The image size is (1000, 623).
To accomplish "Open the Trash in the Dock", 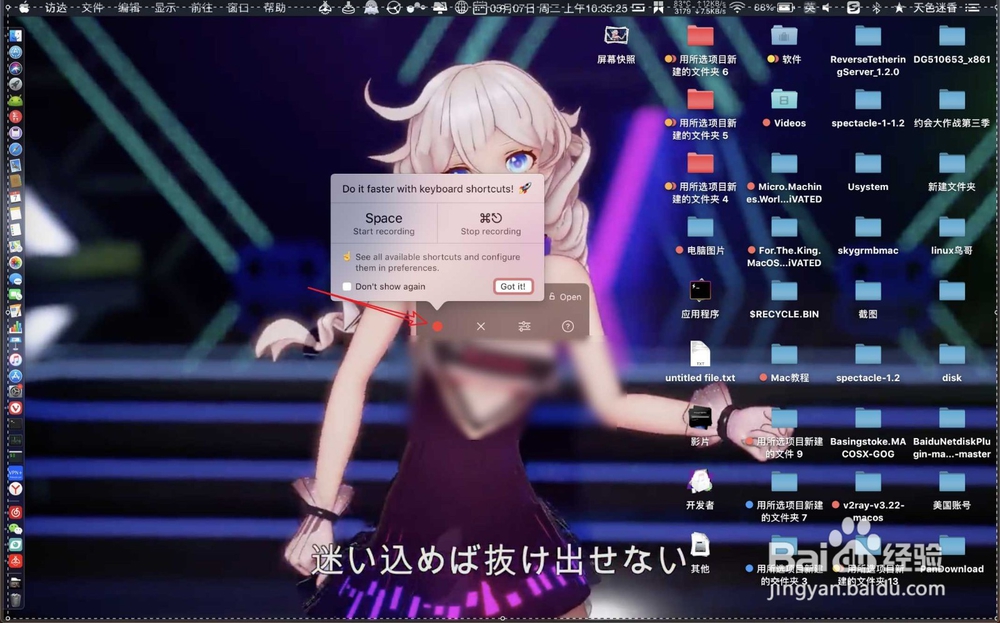I will point(15,599).
